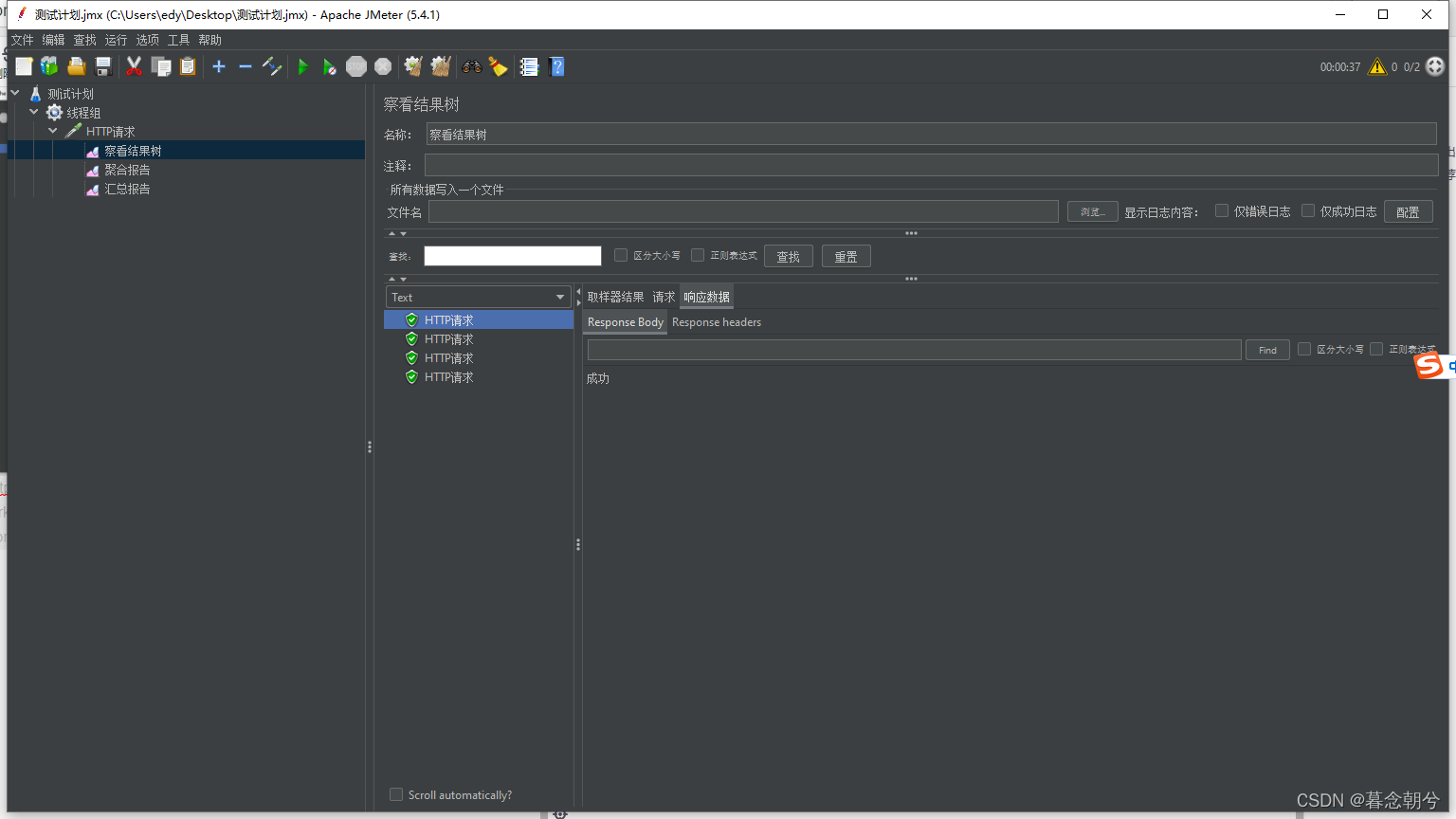Select the Response Body sub-tab

pyautogui.click(x=625, y=322)
